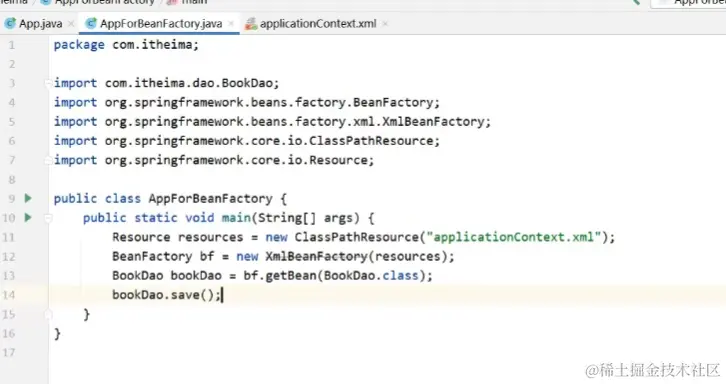
Task: Click the 'main' method name on line 10
Action: pos(236,218)
